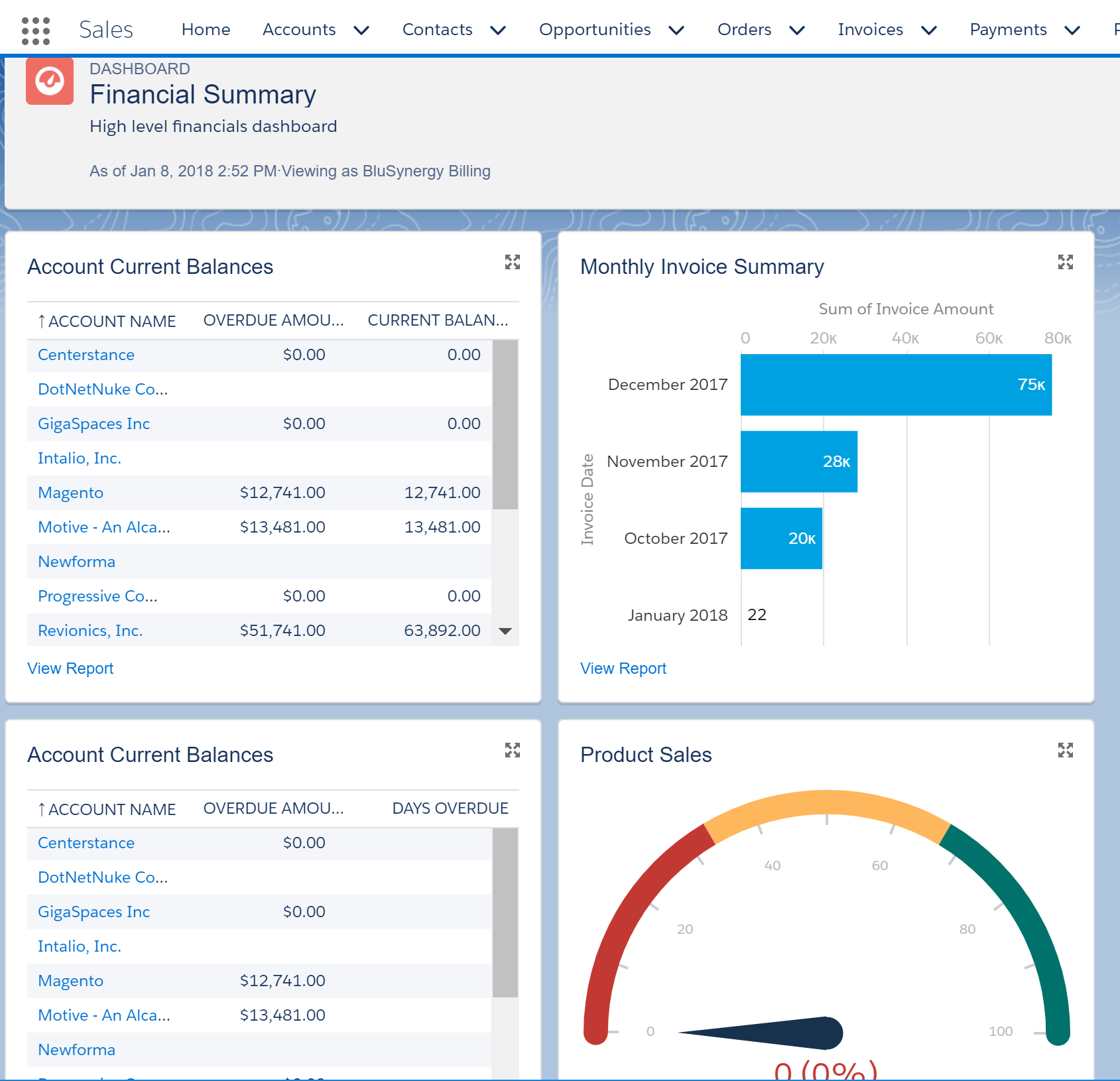Screen dimensions: 1120x1081
Task: Expand the Product Sales gauge widget
Action: tap(1065, 750)
